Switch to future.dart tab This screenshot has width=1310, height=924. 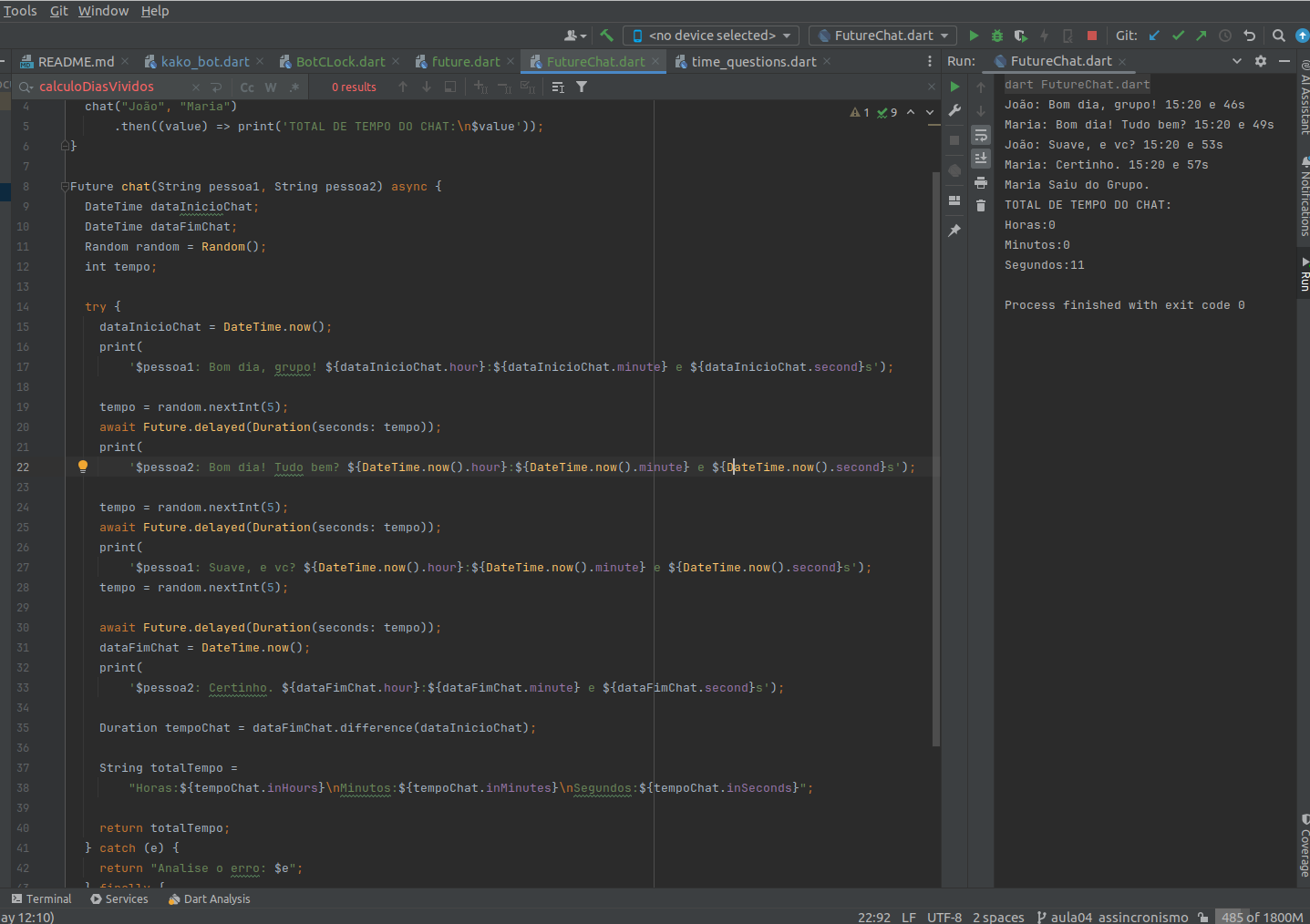tap(465, 62)
